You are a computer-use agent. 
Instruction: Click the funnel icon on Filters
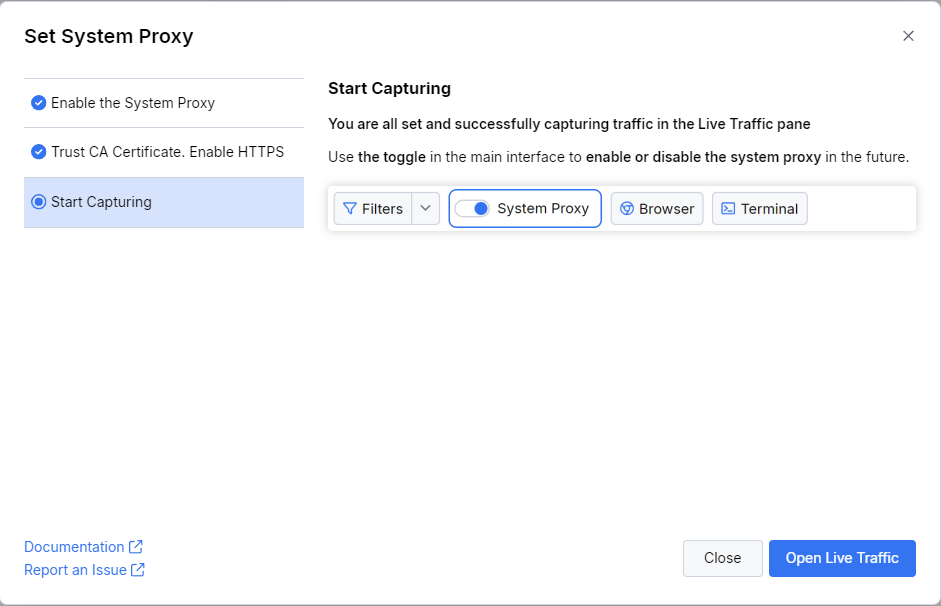[x=349, y=209]
